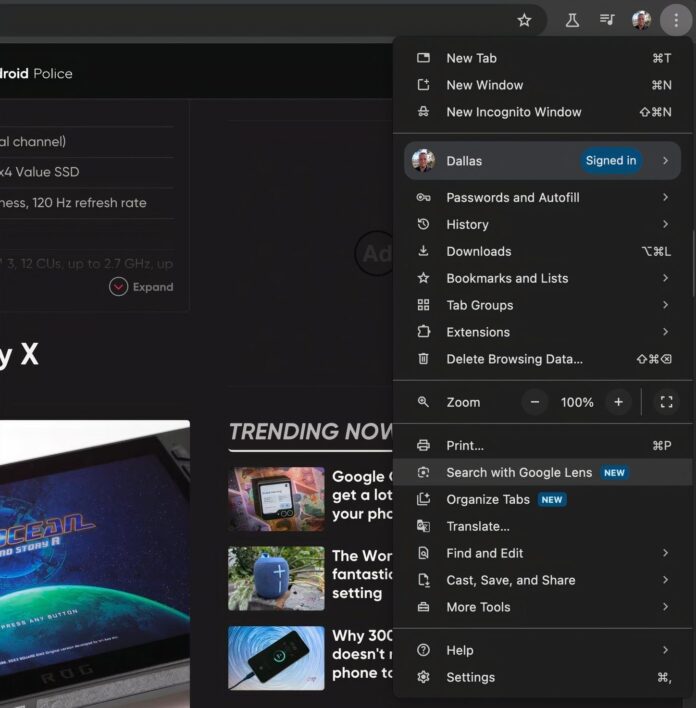Open the 'Why 300' trending article
This screenshot has width=696, height=708.
(x=362, y=654)
